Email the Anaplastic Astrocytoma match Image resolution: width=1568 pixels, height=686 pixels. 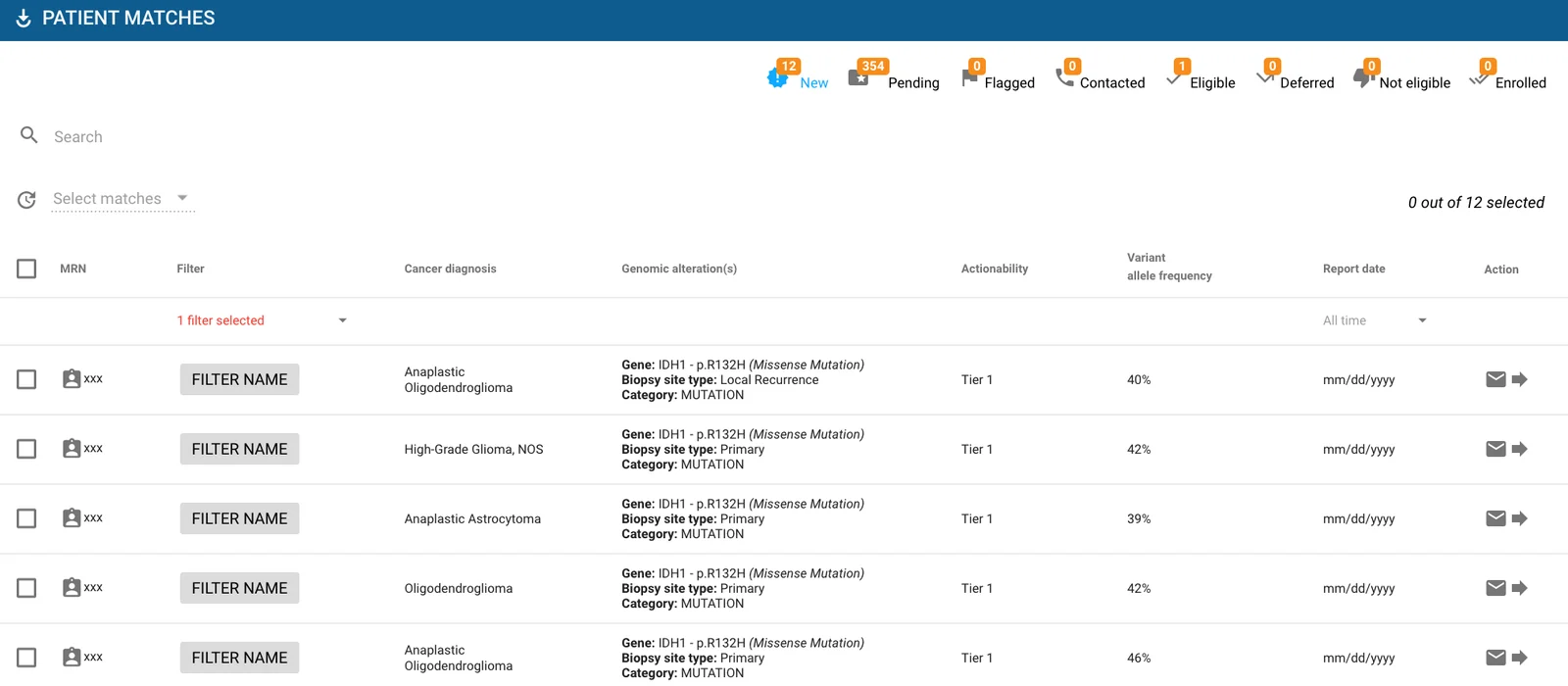pos(1495,518)
